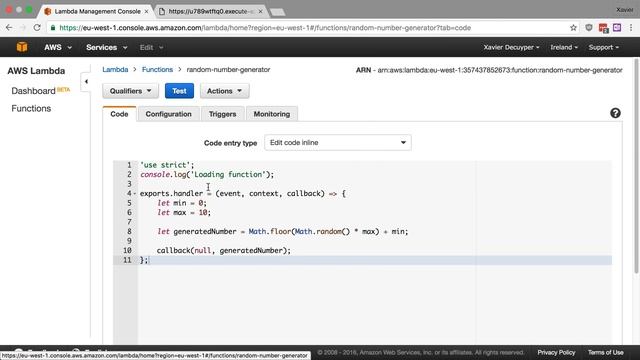Expand the Services menu
Viewport: 640px width, 360px height.
coord(107,47)
